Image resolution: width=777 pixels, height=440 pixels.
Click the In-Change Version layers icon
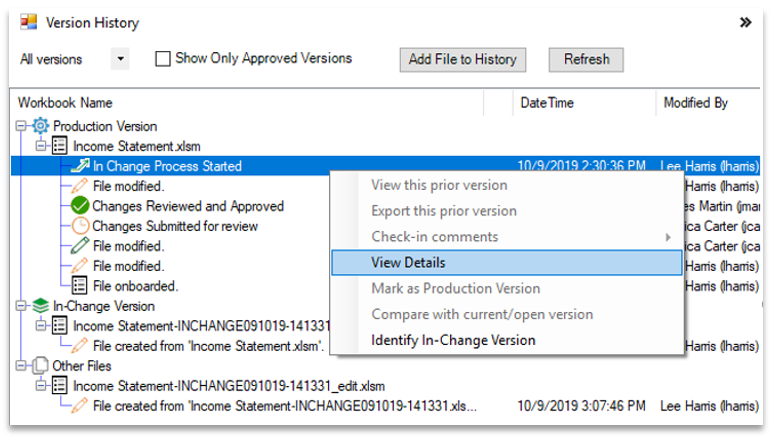point(41,306)
